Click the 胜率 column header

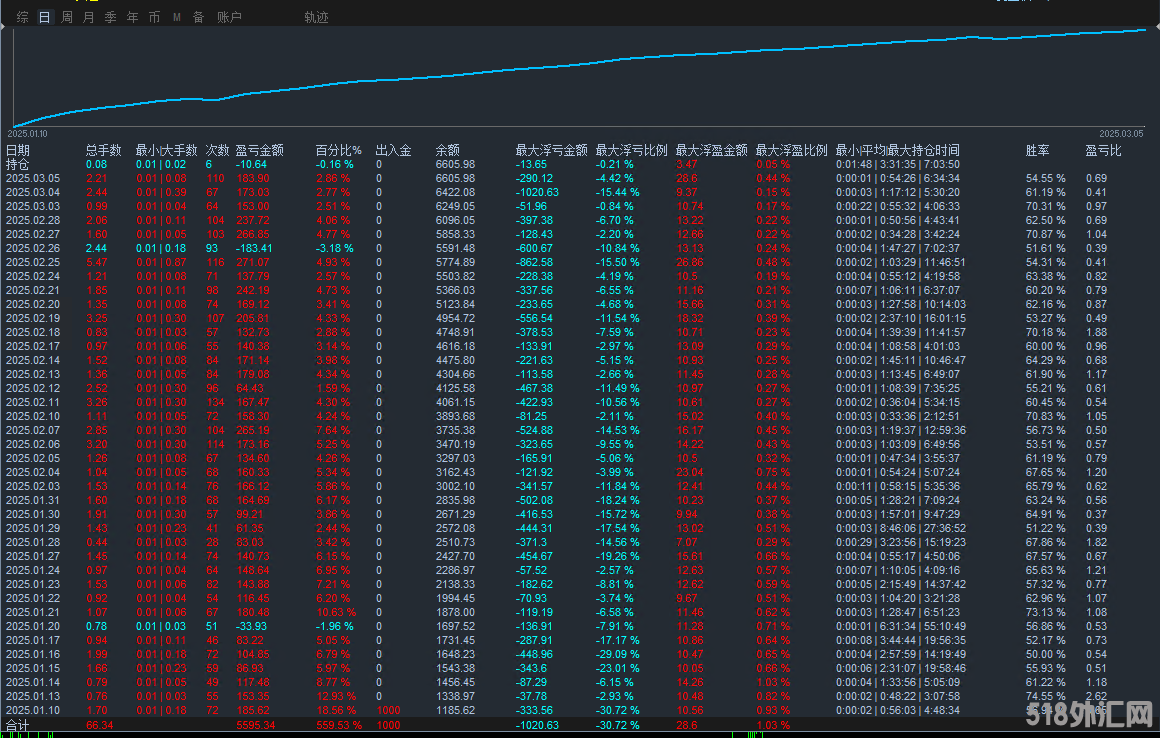point(1037,150)
